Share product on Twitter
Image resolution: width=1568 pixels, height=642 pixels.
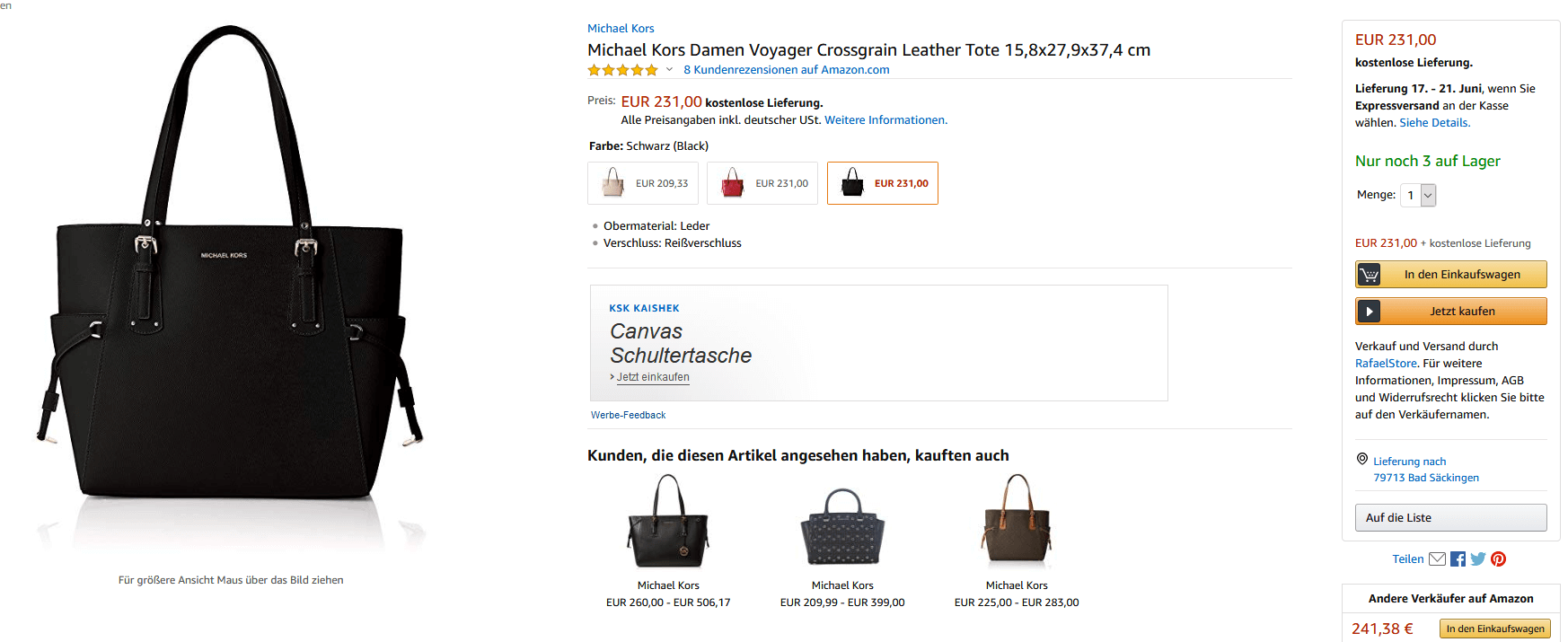pos(1478,559)
